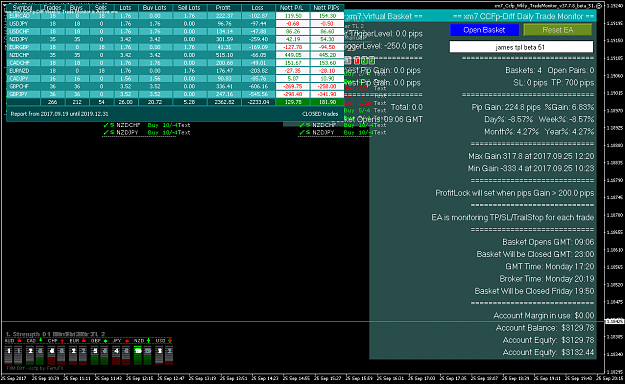
Task: Click the green up arrow next to NZD
Action: tap(148, 341)
